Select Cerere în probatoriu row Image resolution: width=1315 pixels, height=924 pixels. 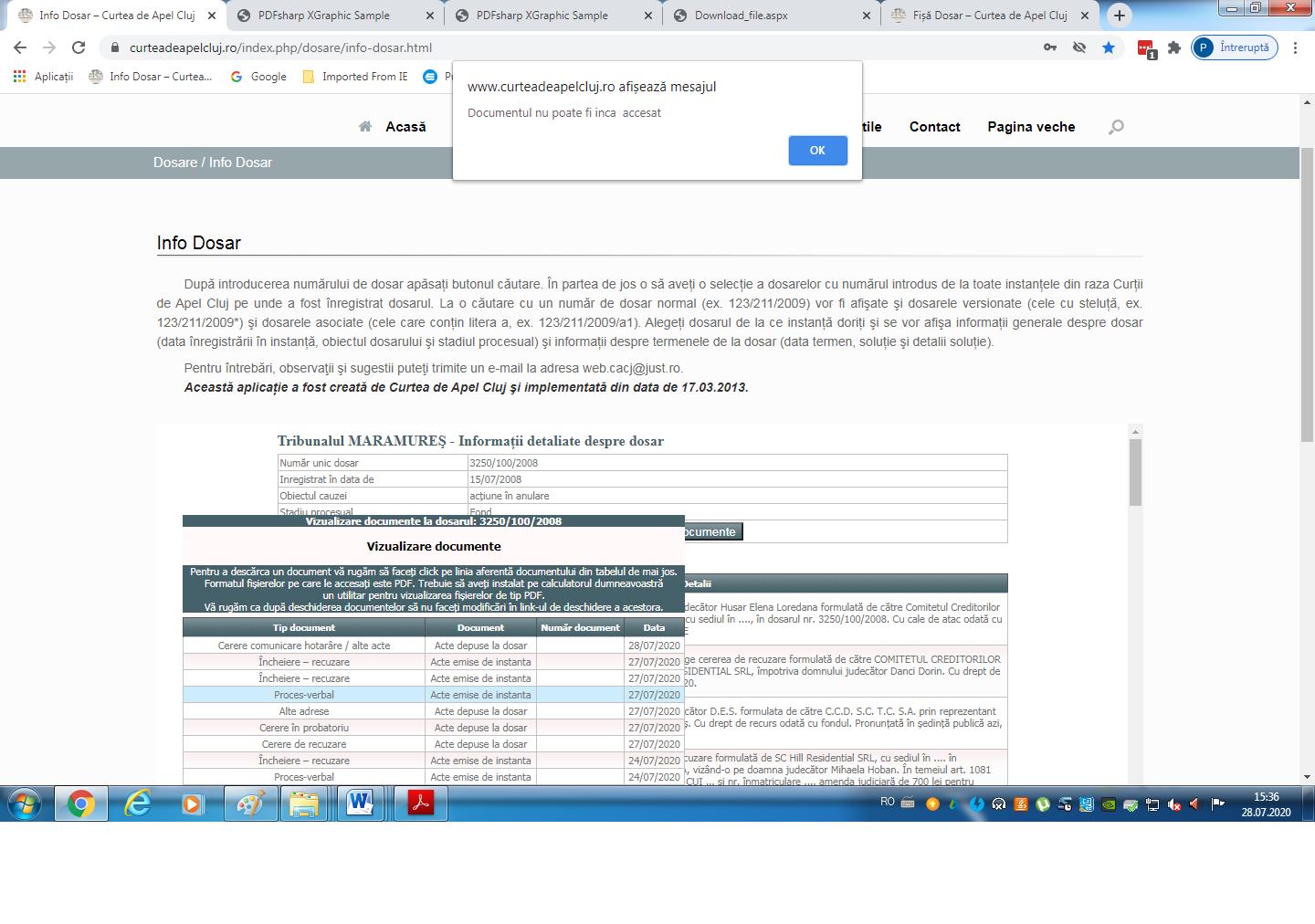point(433,728)
